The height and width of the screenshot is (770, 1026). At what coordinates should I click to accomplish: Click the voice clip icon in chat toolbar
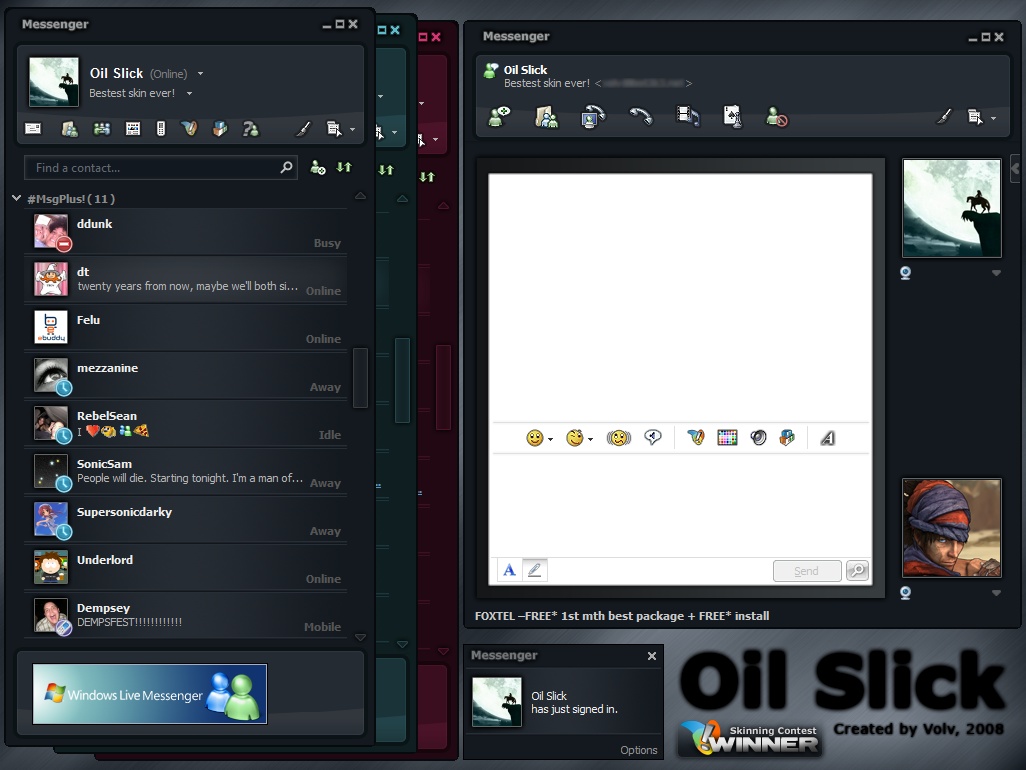(x=653, y=437)
